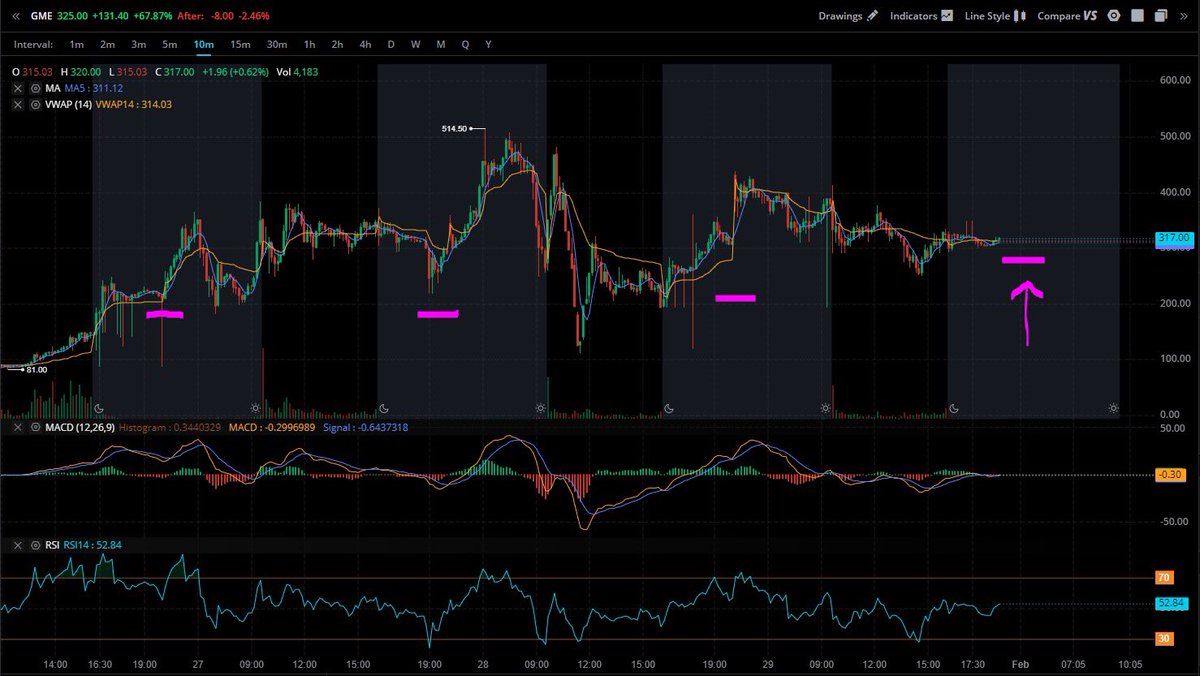
Task: Select the multi-window stacked layout icon
Action: [x=1160, y=16]
